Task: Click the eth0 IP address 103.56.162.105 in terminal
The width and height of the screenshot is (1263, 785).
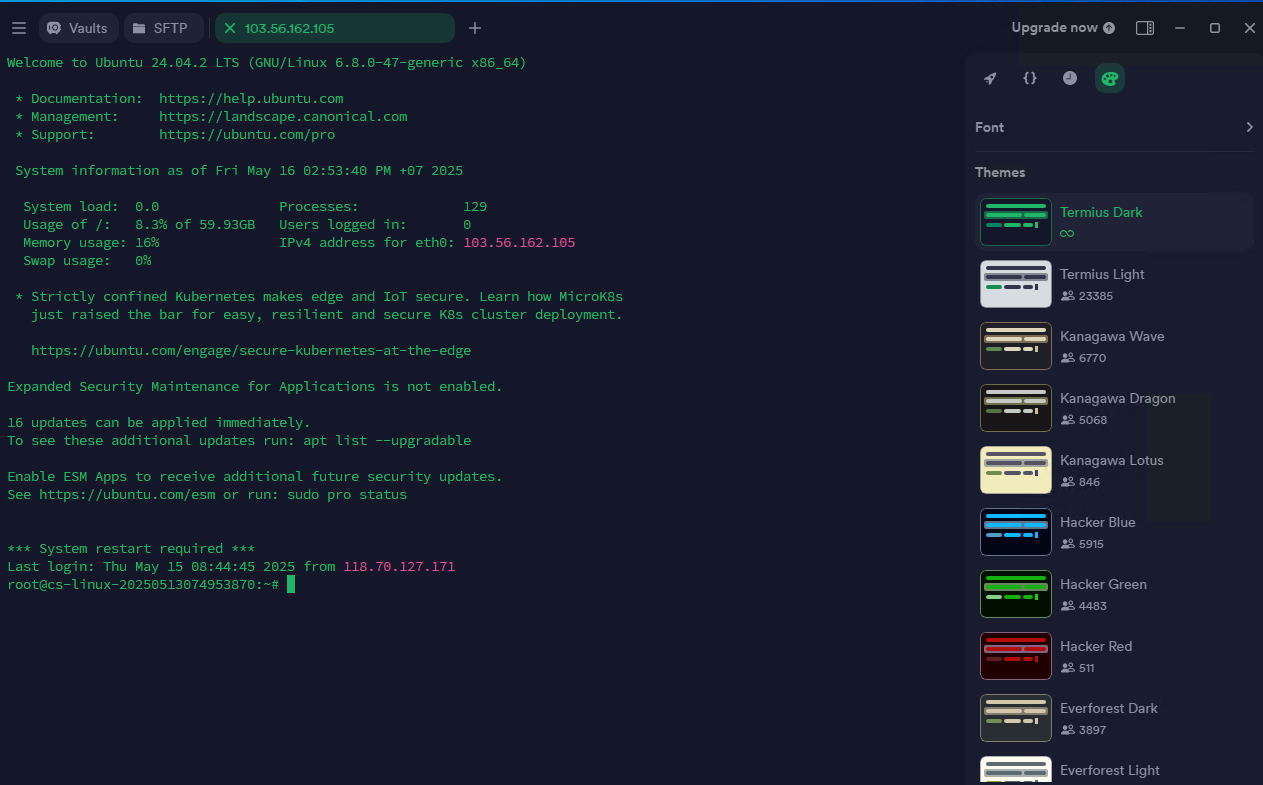Action: (519, 242)
